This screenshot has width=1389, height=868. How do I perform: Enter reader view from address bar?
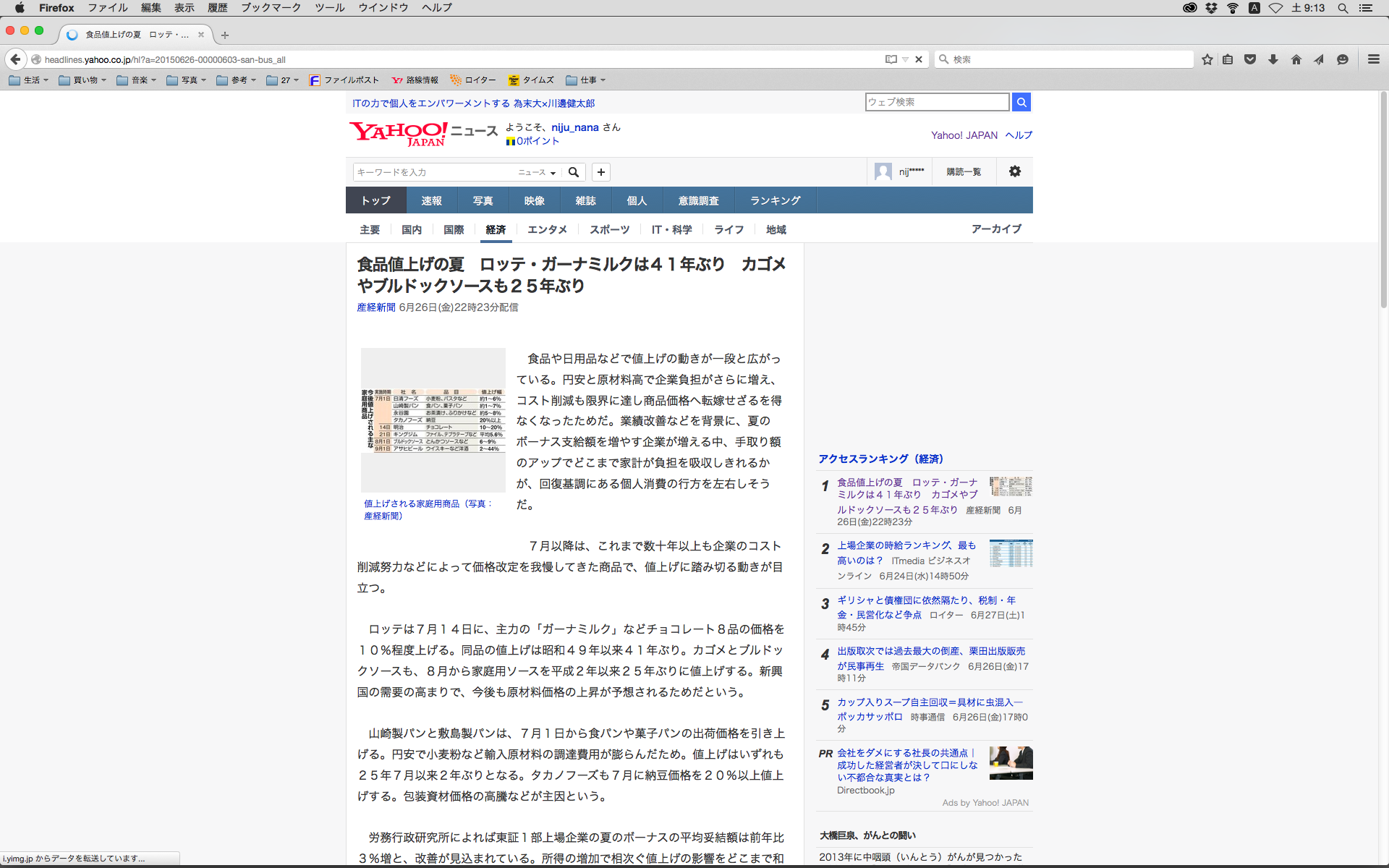[891, 59]
